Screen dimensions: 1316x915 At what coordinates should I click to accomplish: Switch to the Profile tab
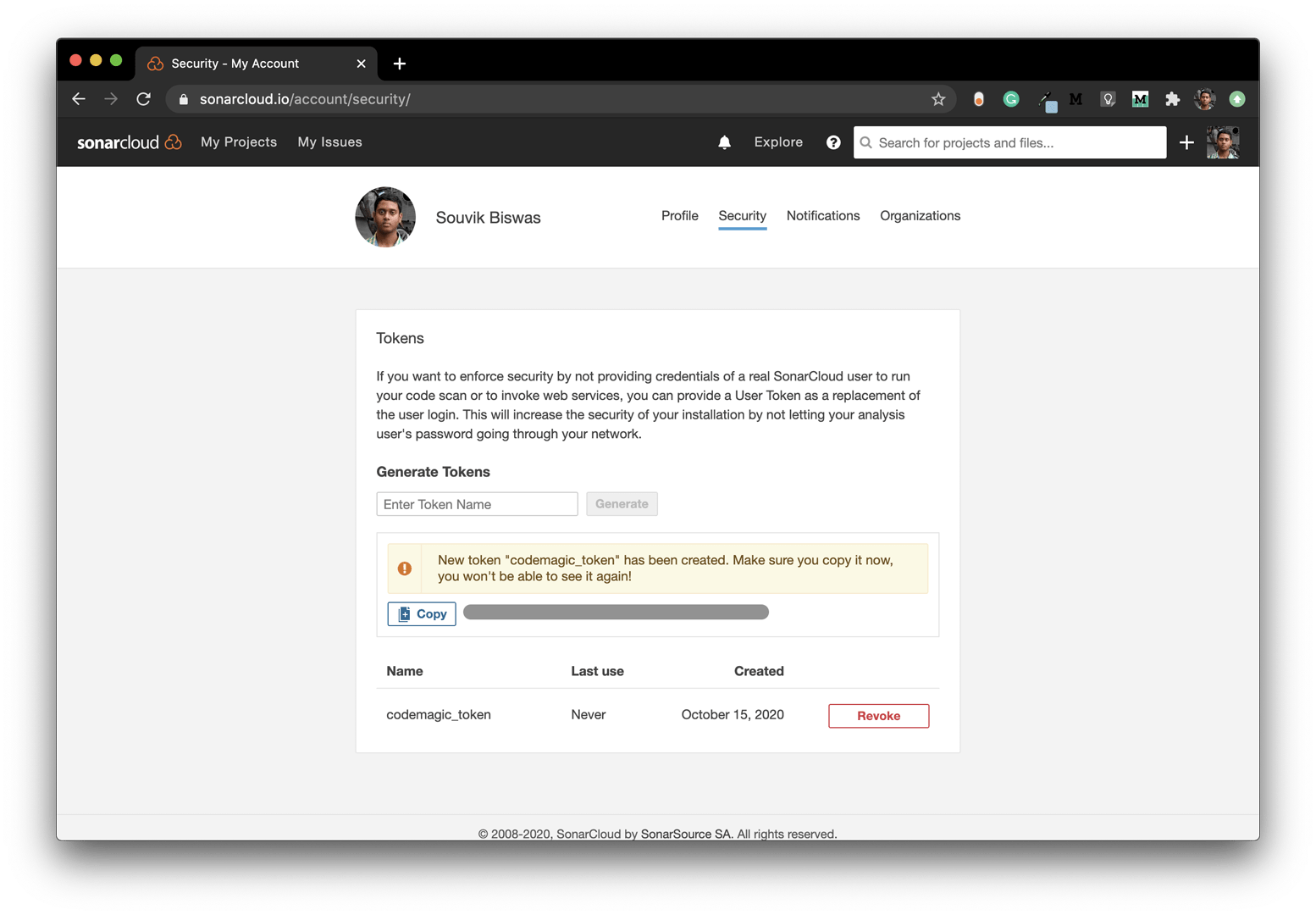tap(680, 215)
